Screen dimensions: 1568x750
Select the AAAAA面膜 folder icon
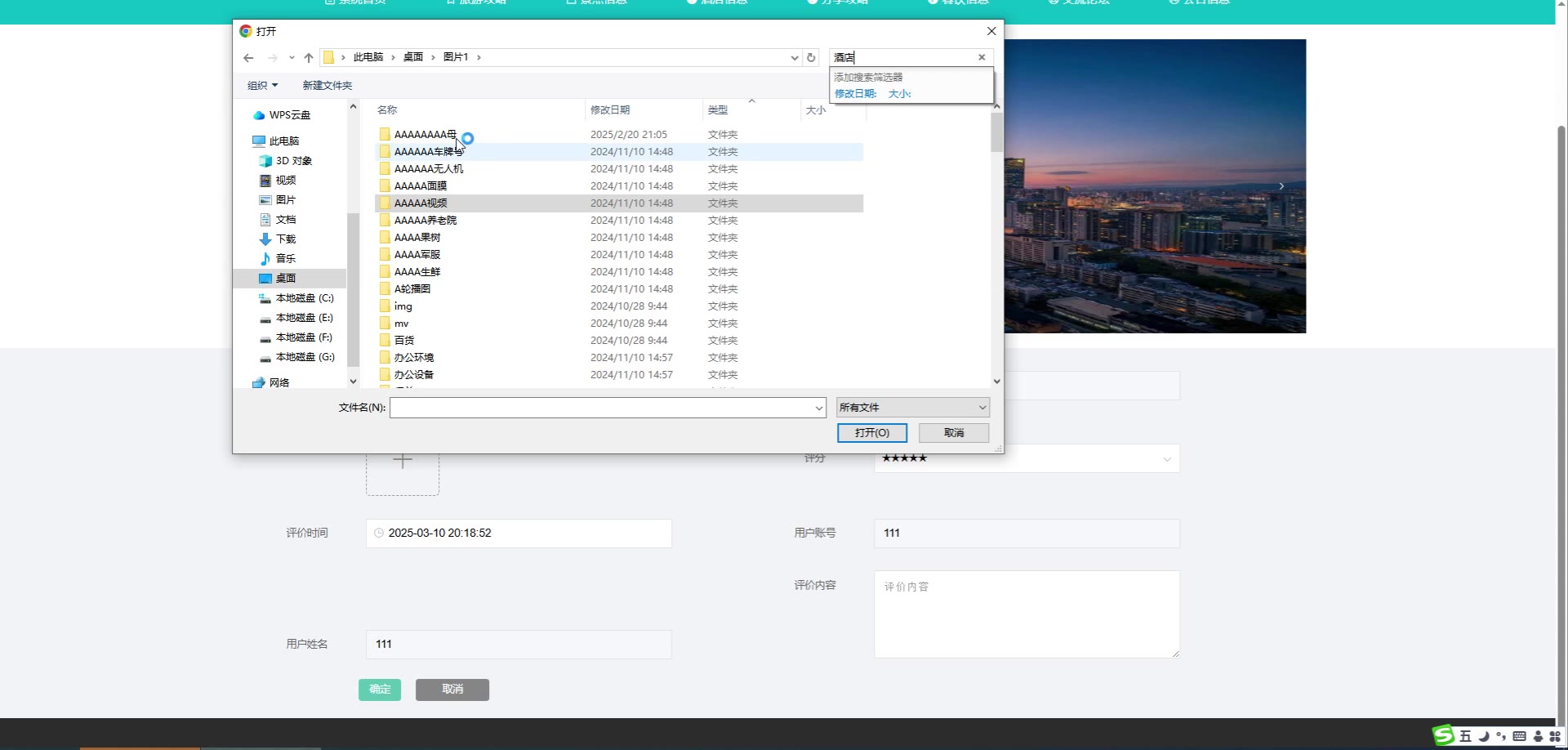tap(385, 186)
